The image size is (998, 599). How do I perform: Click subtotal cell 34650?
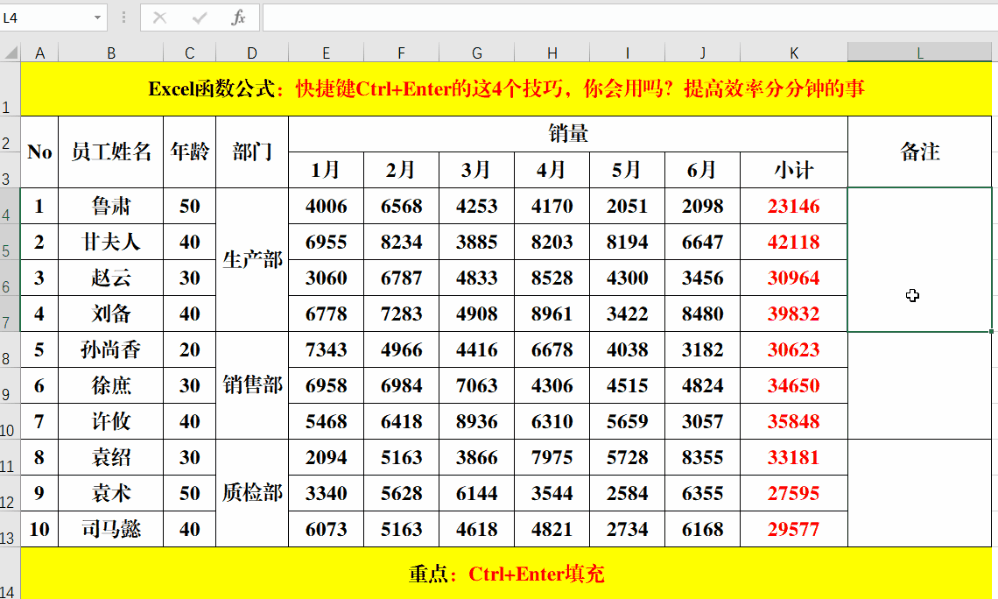[x=794, y=385]
